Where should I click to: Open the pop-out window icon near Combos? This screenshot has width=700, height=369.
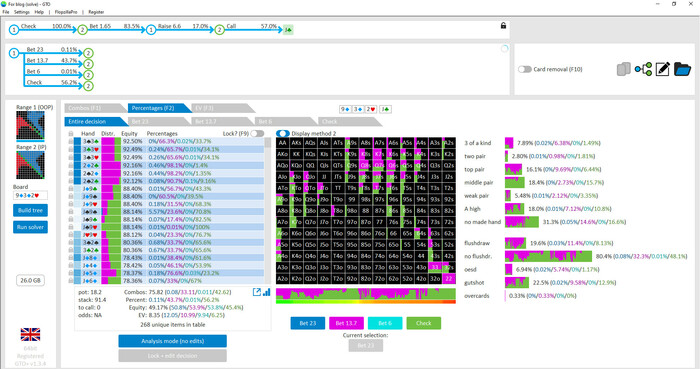point(257,292)
